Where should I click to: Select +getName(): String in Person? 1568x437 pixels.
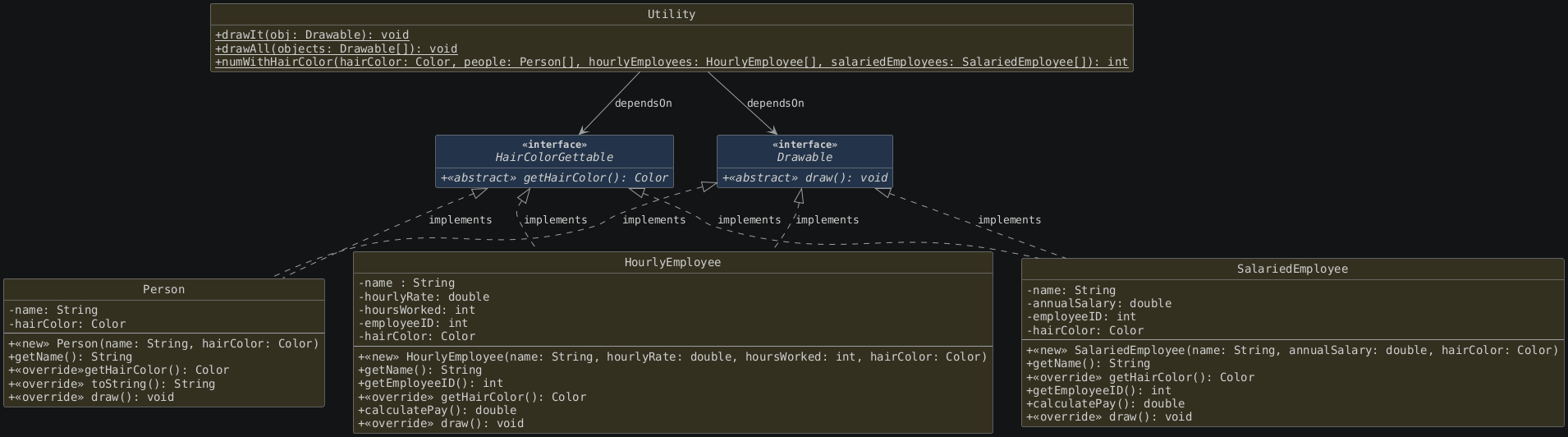(x=71, y=356)
